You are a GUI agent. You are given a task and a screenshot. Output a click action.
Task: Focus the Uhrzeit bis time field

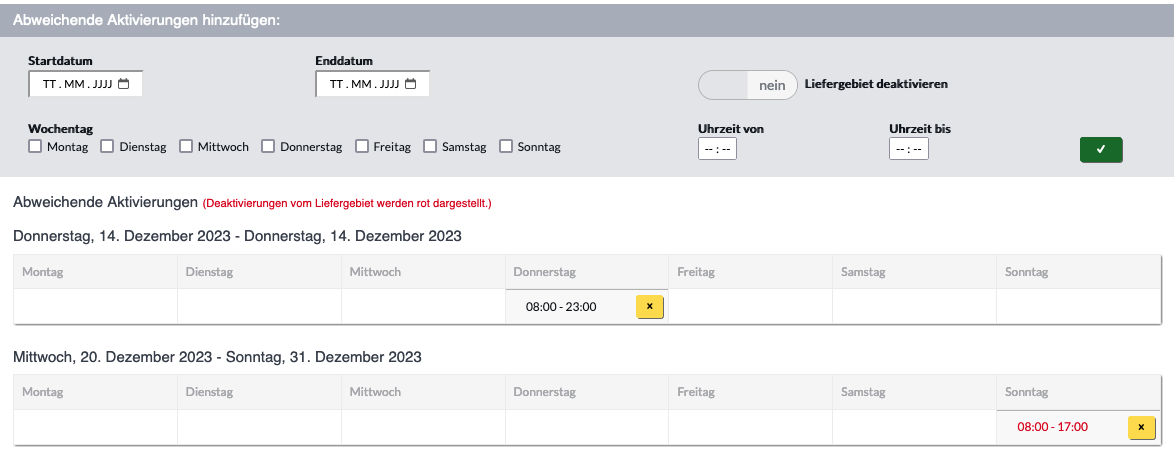coord(909,149)
